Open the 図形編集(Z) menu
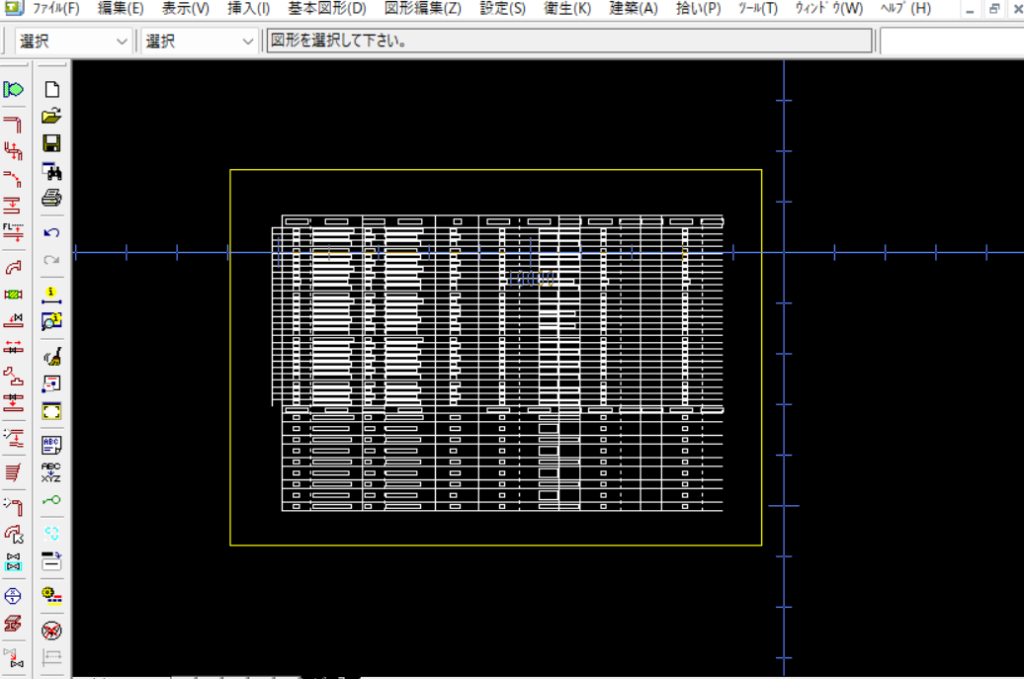This screenshot has height=679, width=1024. click(423, 9)
